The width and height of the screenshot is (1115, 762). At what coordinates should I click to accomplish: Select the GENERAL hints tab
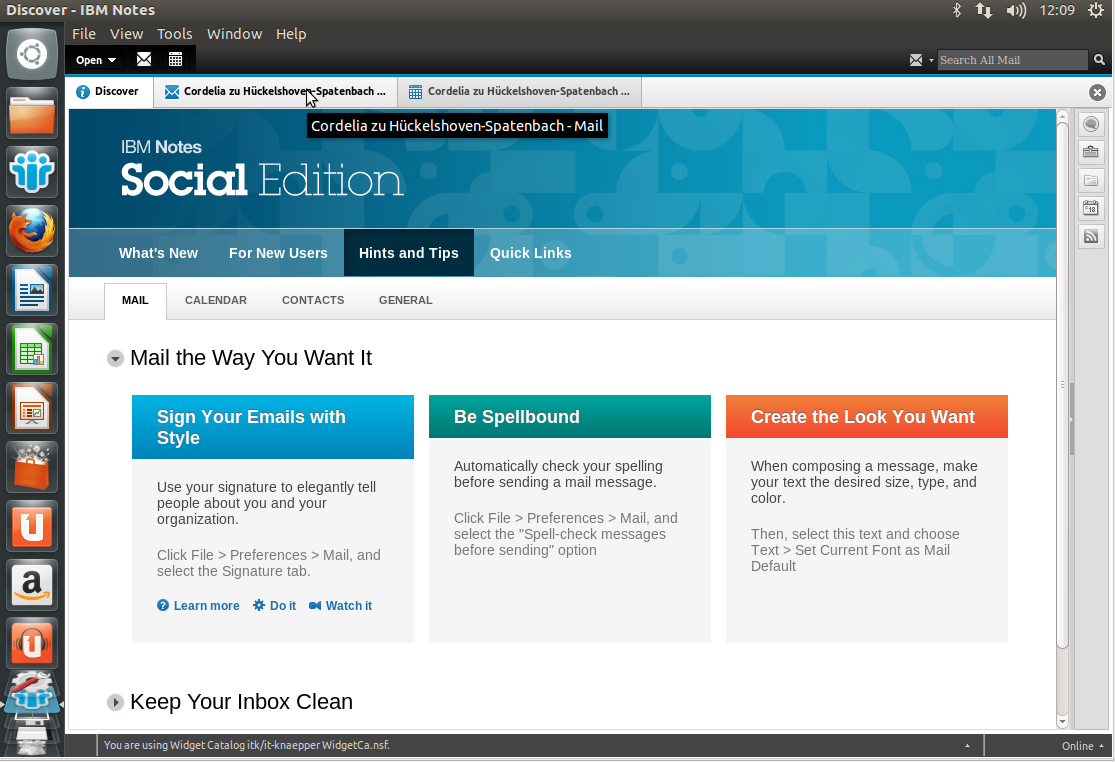pos(405,301)
